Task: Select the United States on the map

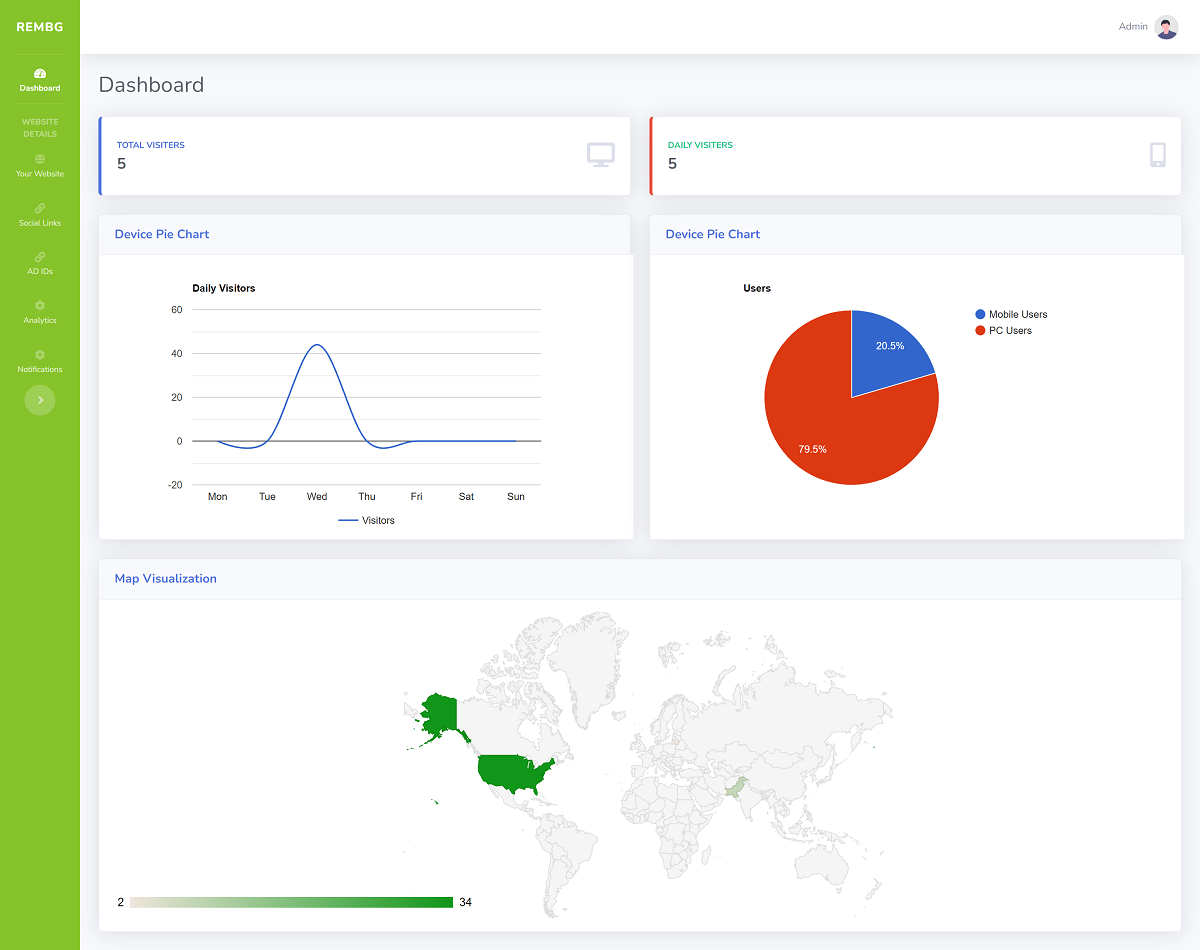Action: [513, 773]
